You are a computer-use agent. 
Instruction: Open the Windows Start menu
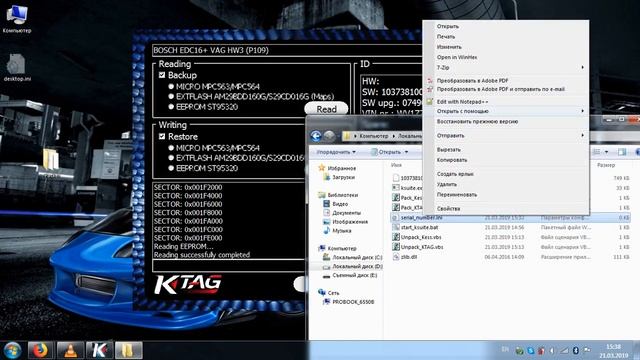[x=13, y=350]
